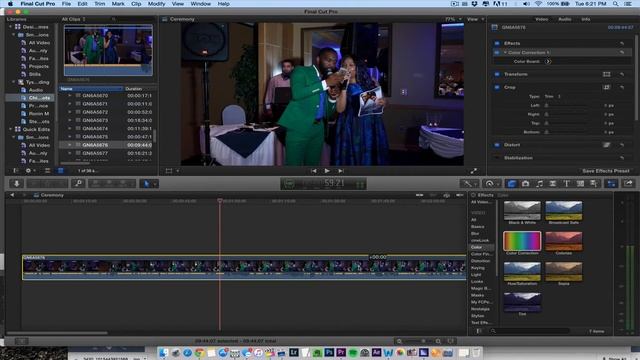Image resolution: width=640 pixels, height=360 pixels.
Task: Adjust the Crop Left slider
Action: (x=567, y=106)
